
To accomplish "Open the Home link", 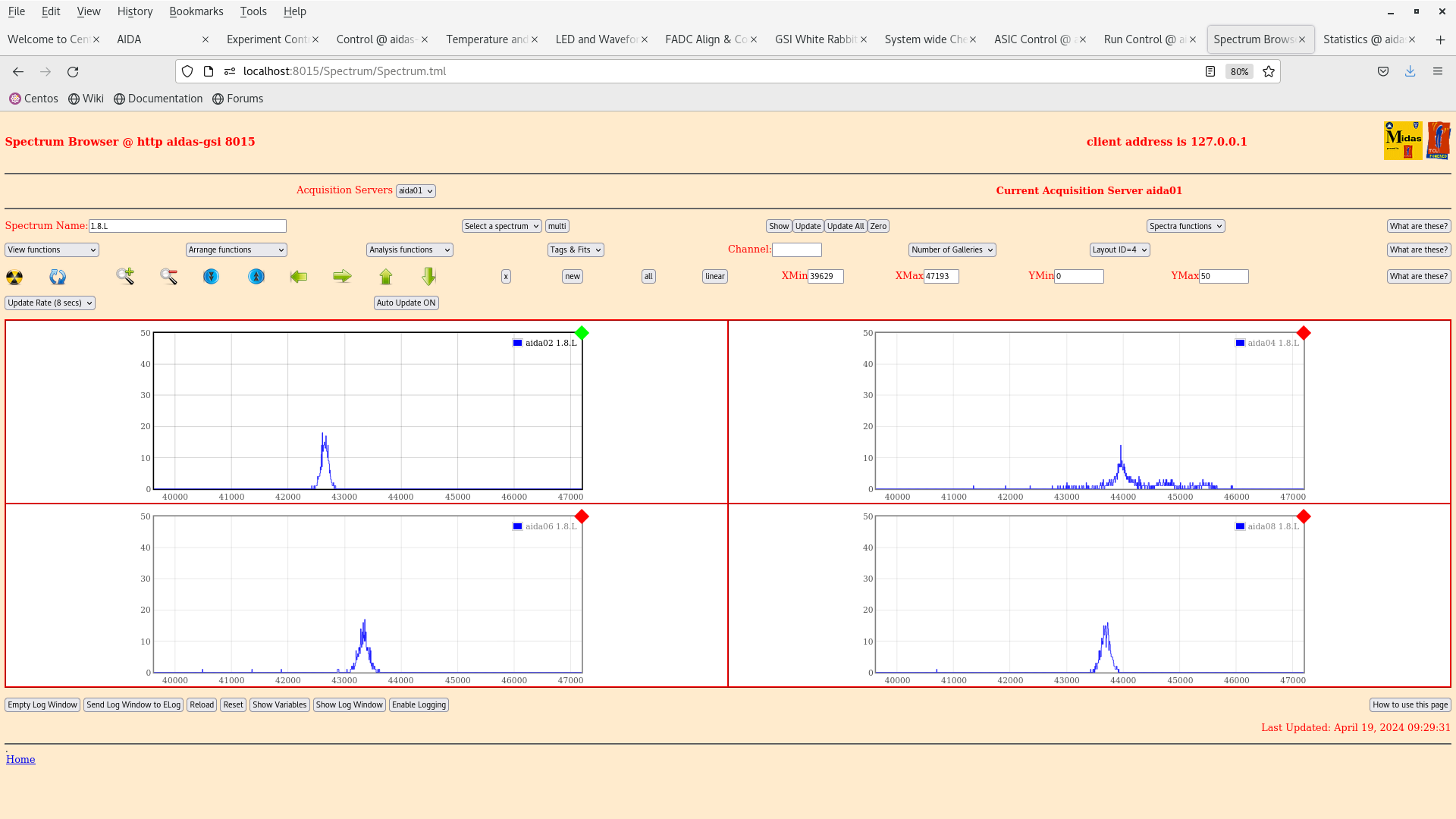I will coord(20,760).
